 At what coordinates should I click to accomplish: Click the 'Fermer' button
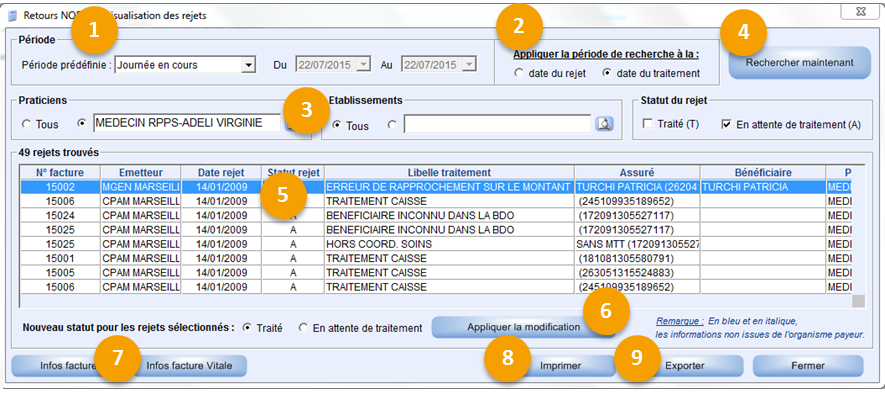point(808,366)
